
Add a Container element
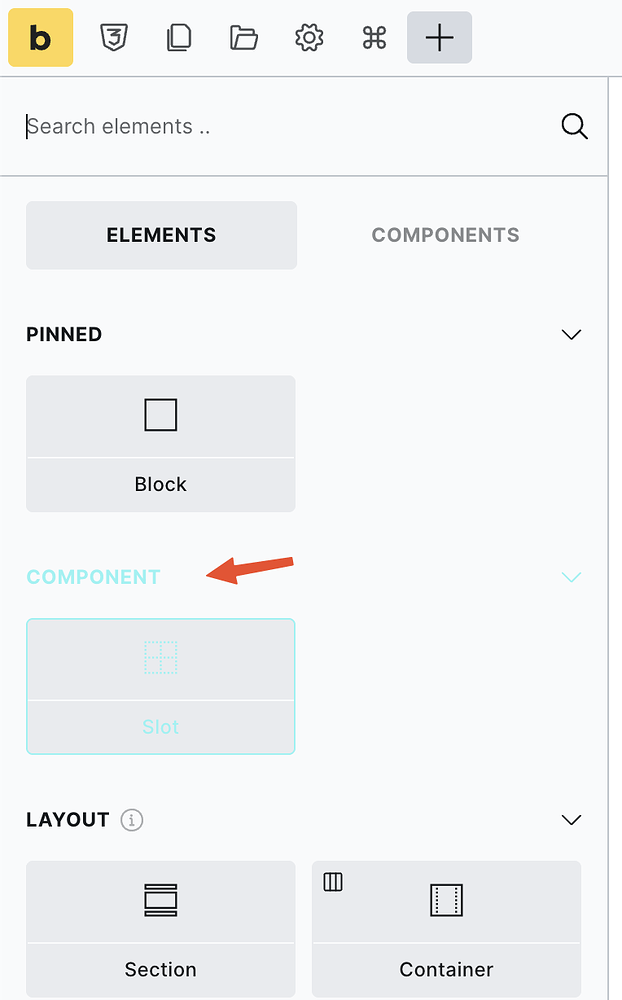[446, 928]
